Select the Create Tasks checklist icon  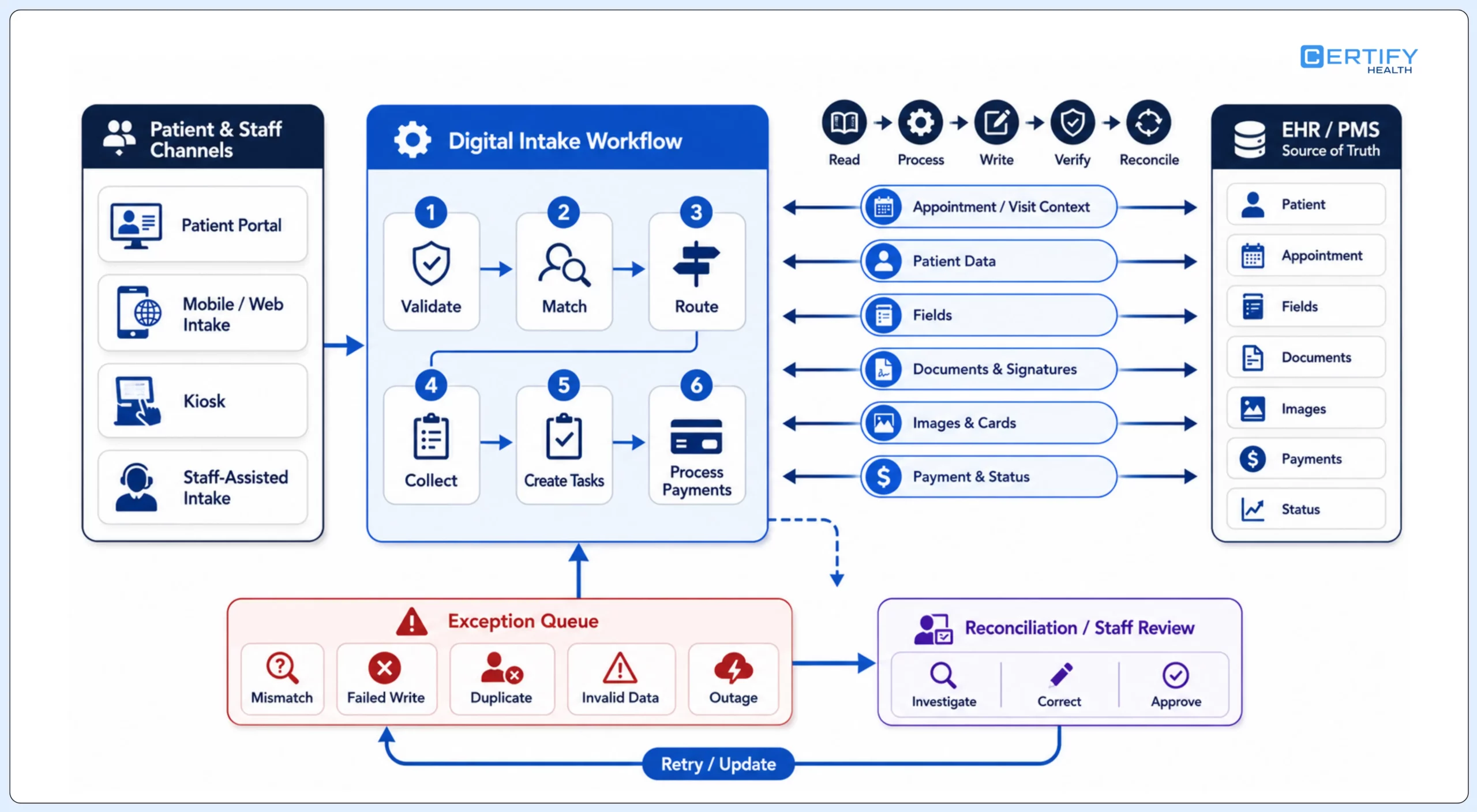tap(564, 437)
